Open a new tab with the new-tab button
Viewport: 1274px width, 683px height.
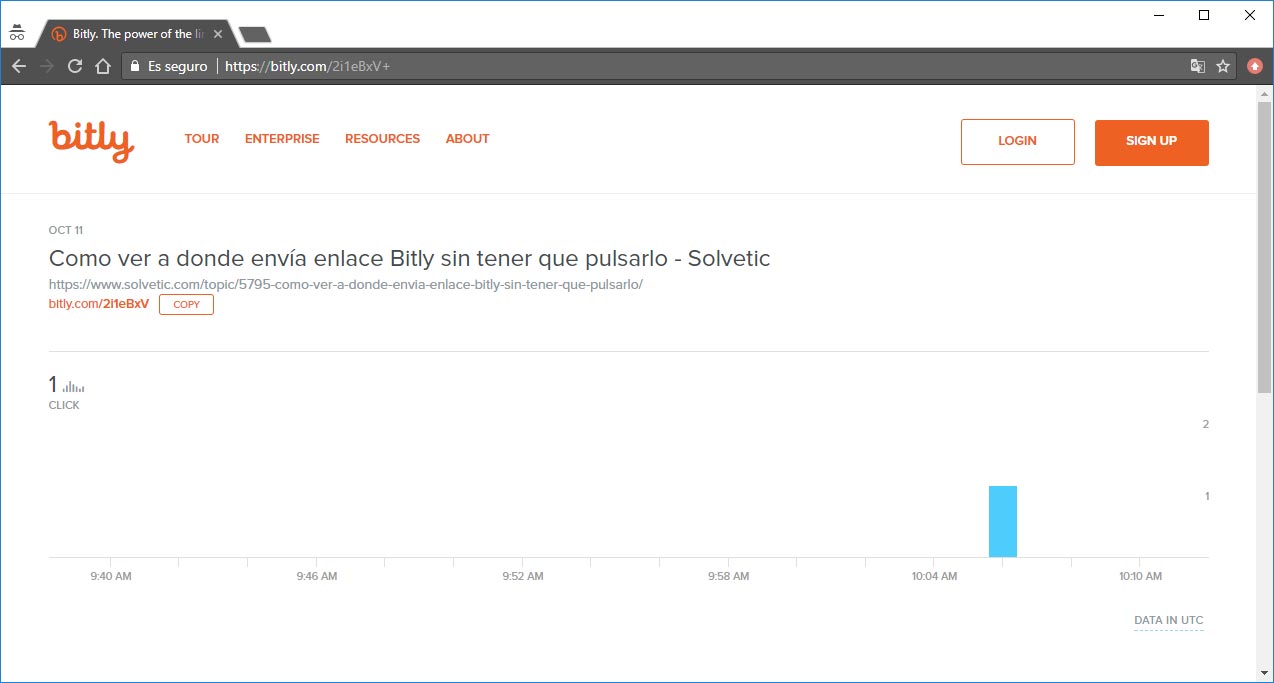tap(255, 35)
